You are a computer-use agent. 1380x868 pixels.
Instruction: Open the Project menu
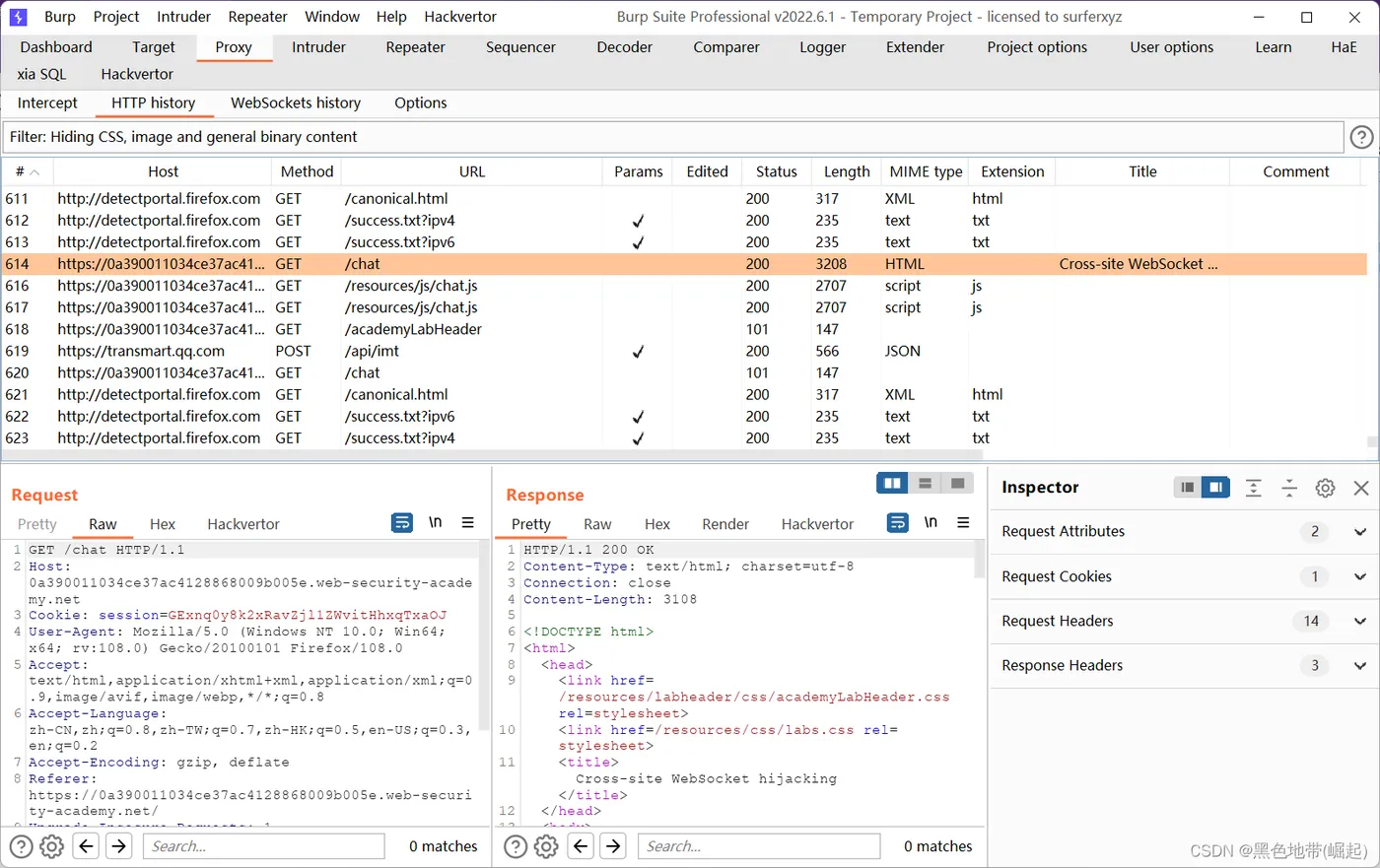click(x=116, y=17)
